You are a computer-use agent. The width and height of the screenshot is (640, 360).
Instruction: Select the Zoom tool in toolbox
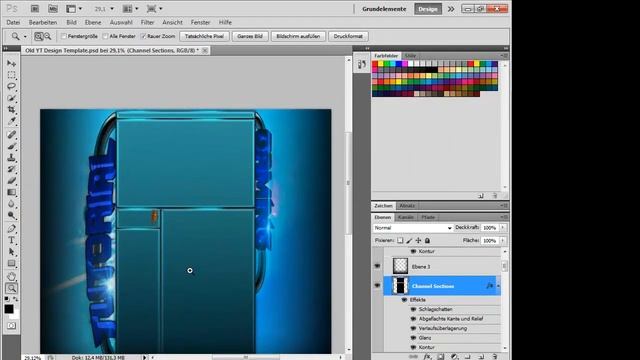11,288
